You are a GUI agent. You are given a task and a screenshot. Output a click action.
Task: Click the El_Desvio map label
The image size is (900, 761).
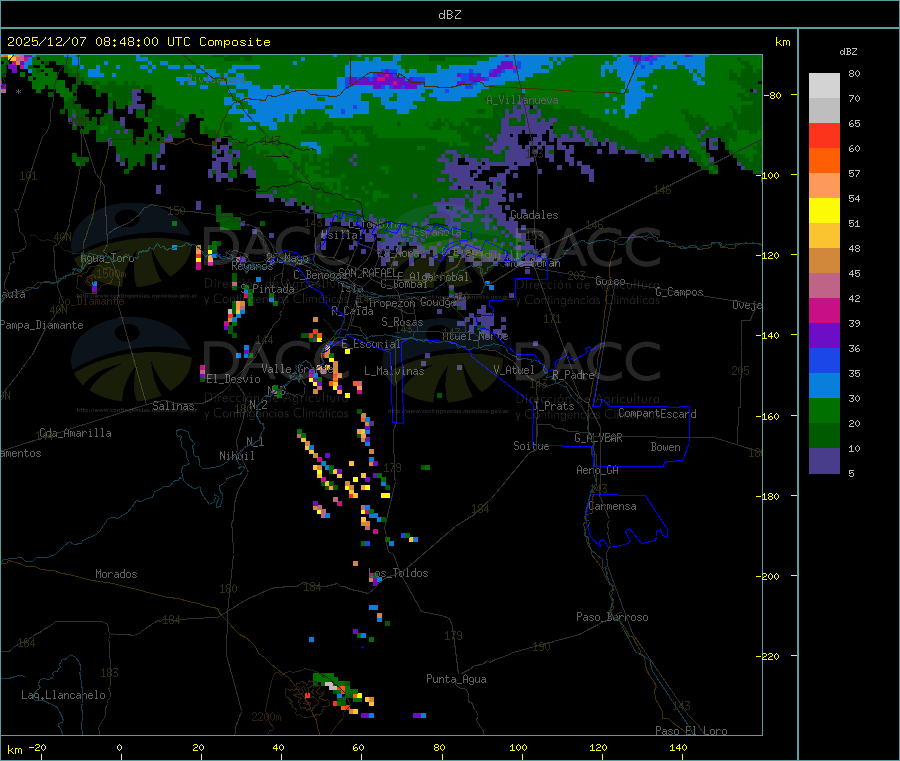pyautogui.click(x=234, y=379)
